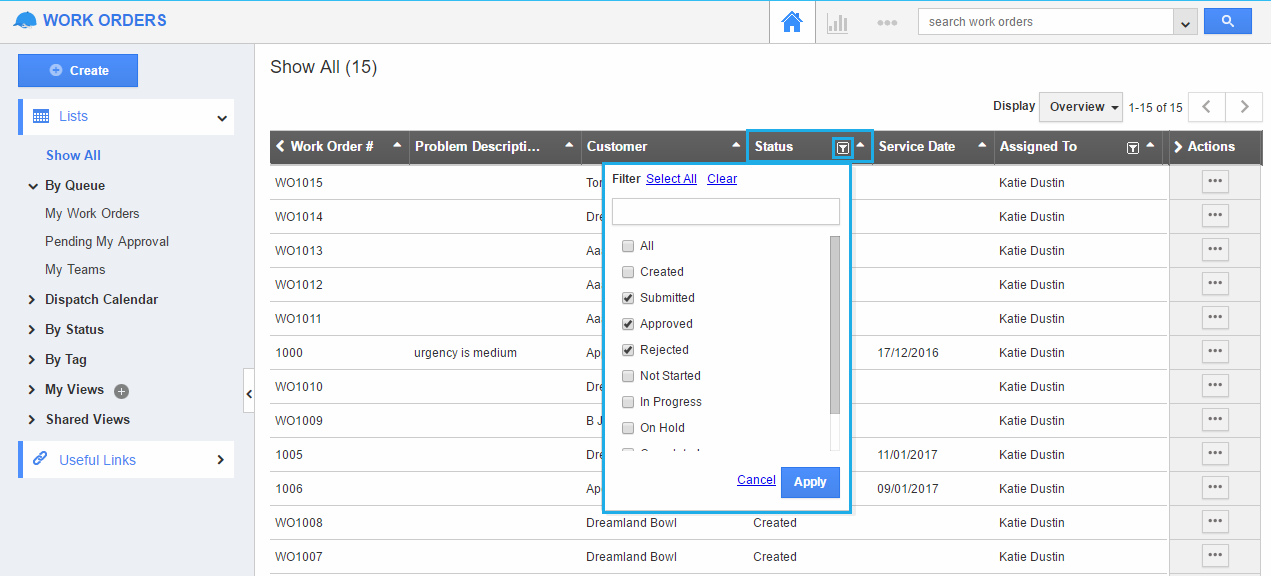Open actions menu for WO1015 row
This screenshot has width=1271, height=576.
pos(1214,182)
